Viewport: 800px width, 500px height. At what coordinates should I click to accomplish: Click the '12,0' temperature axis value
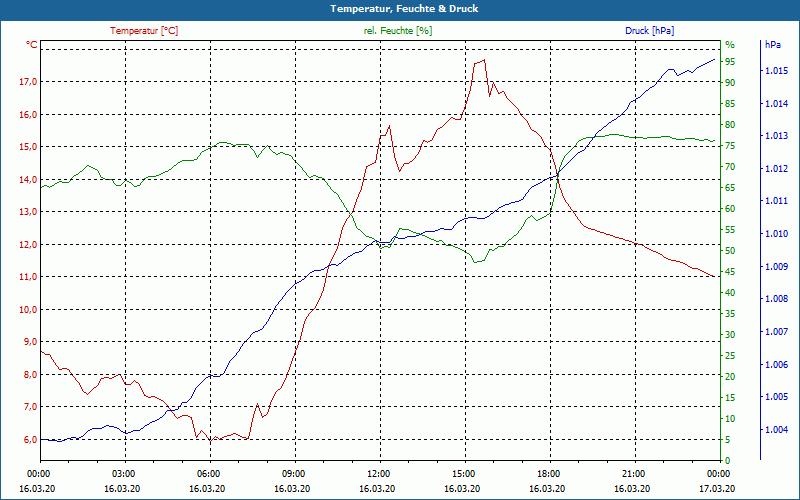(x=29, y=244)
